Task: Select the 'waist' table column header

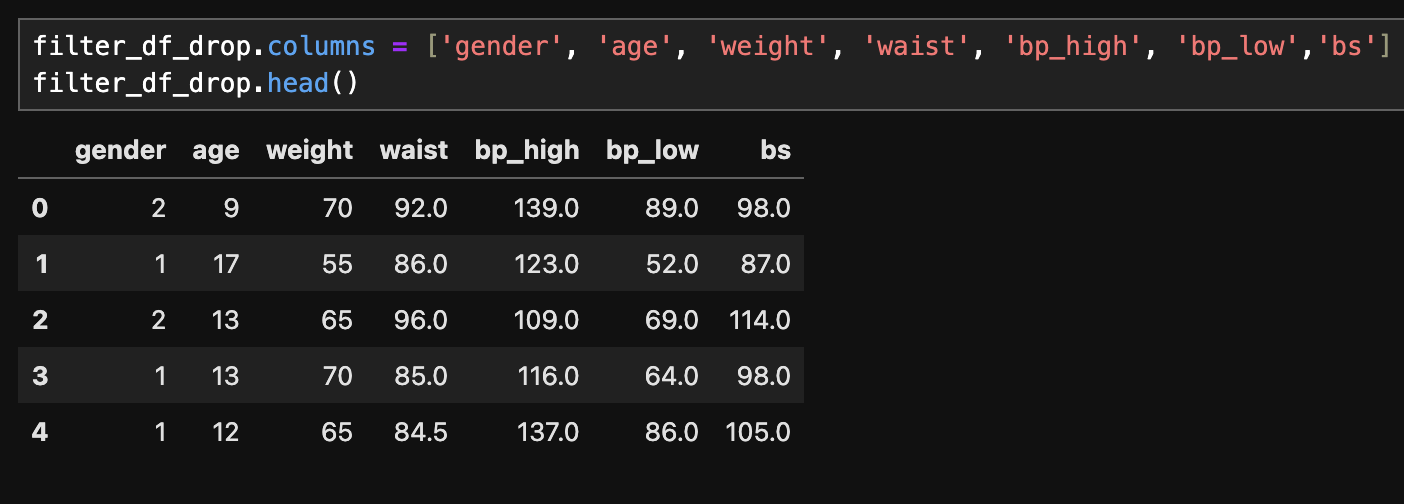Action: [414, 150]
